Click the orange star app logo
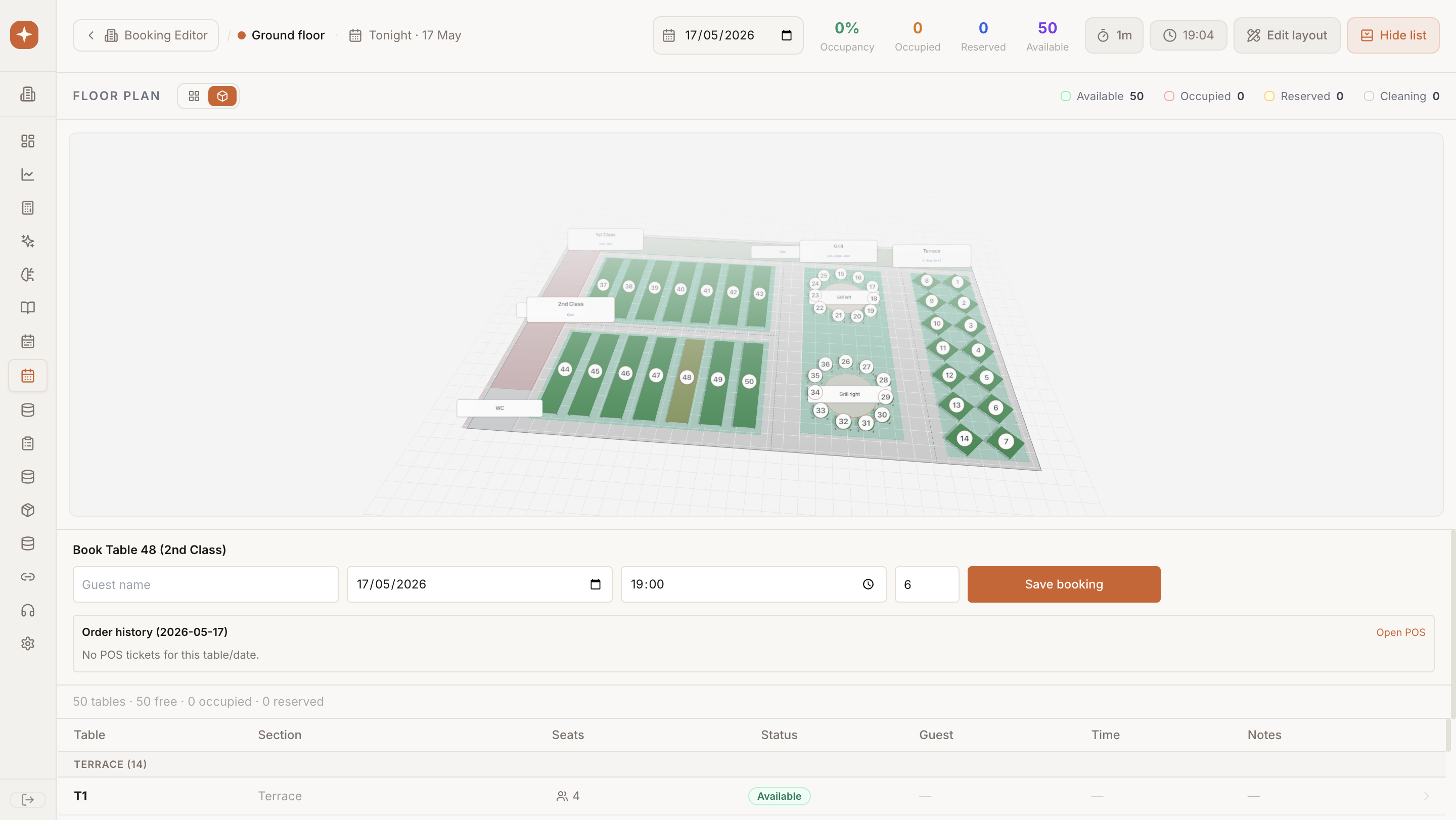1456x820 pixels. [x=24, y=35]
